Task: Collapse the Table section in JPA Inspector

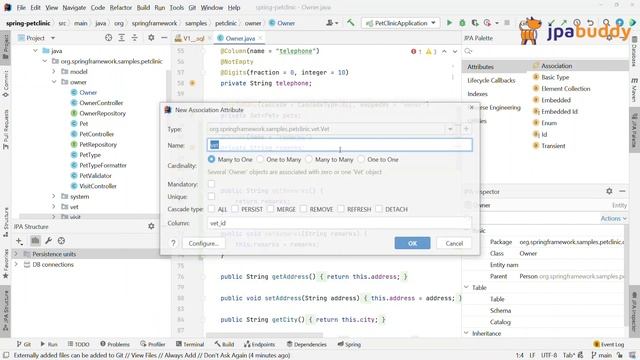Action: (x=467, y=287)
